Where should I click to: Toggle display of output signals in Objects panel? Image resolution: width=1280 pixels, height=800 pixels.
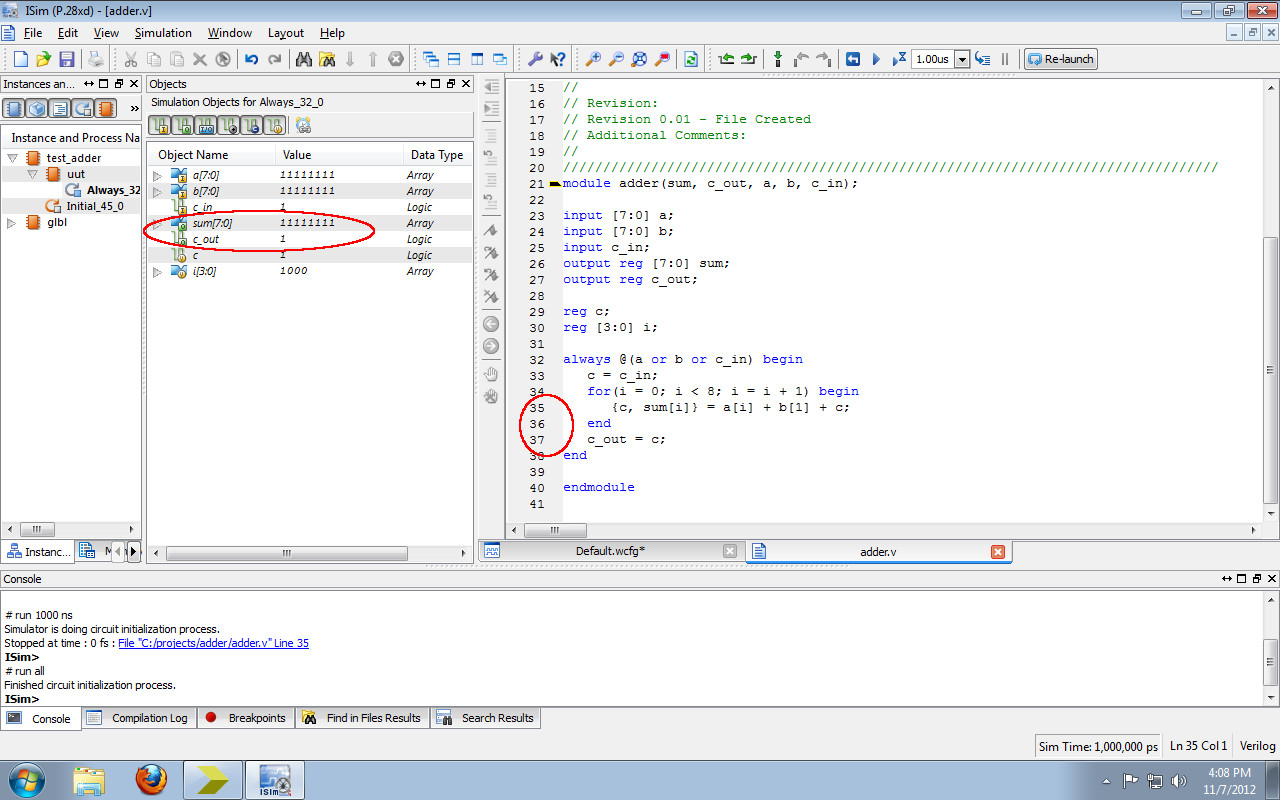tap(184, 125)
